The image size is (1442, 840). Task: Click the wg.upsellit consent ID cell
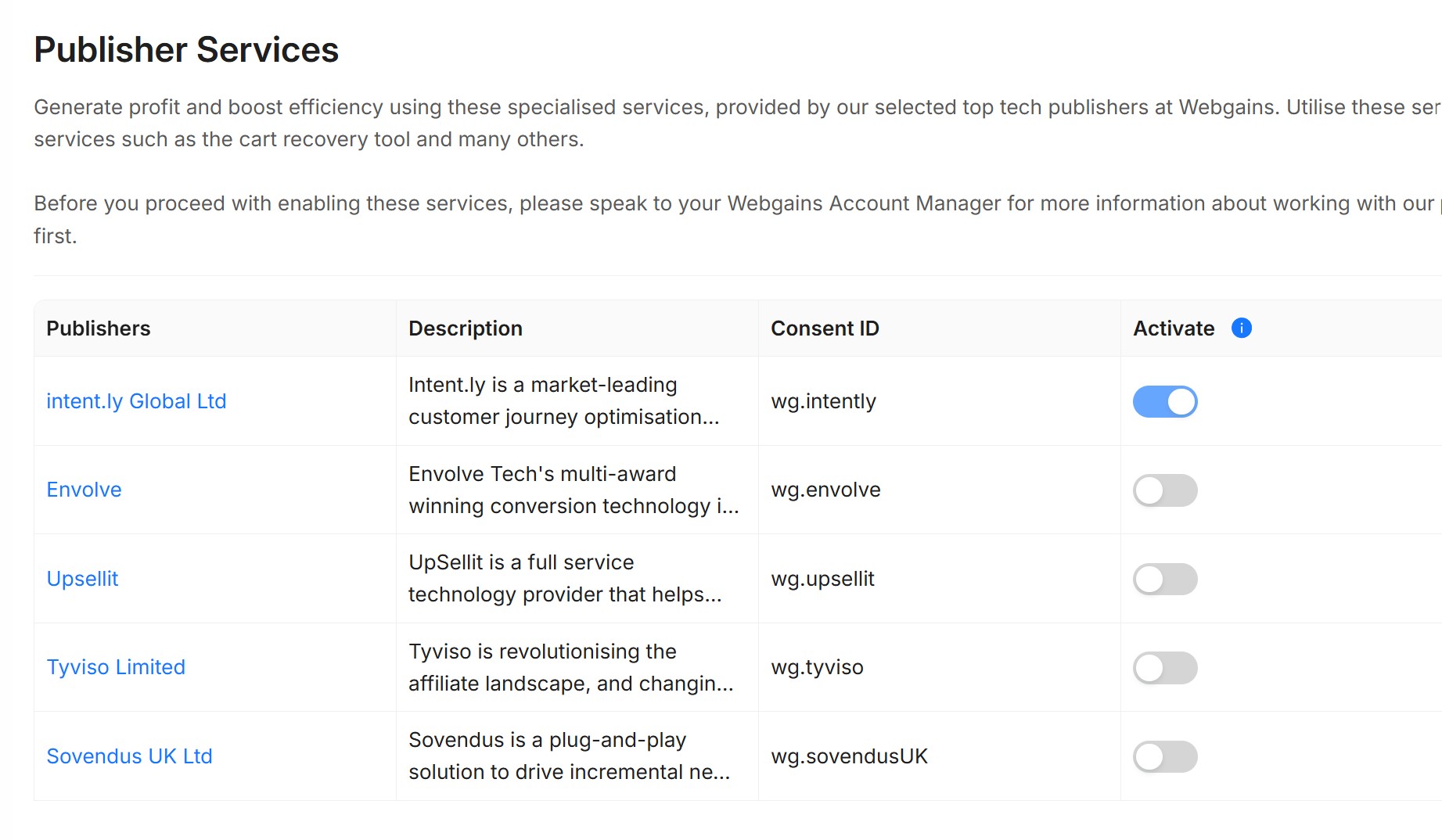click(x=939, y=579)
